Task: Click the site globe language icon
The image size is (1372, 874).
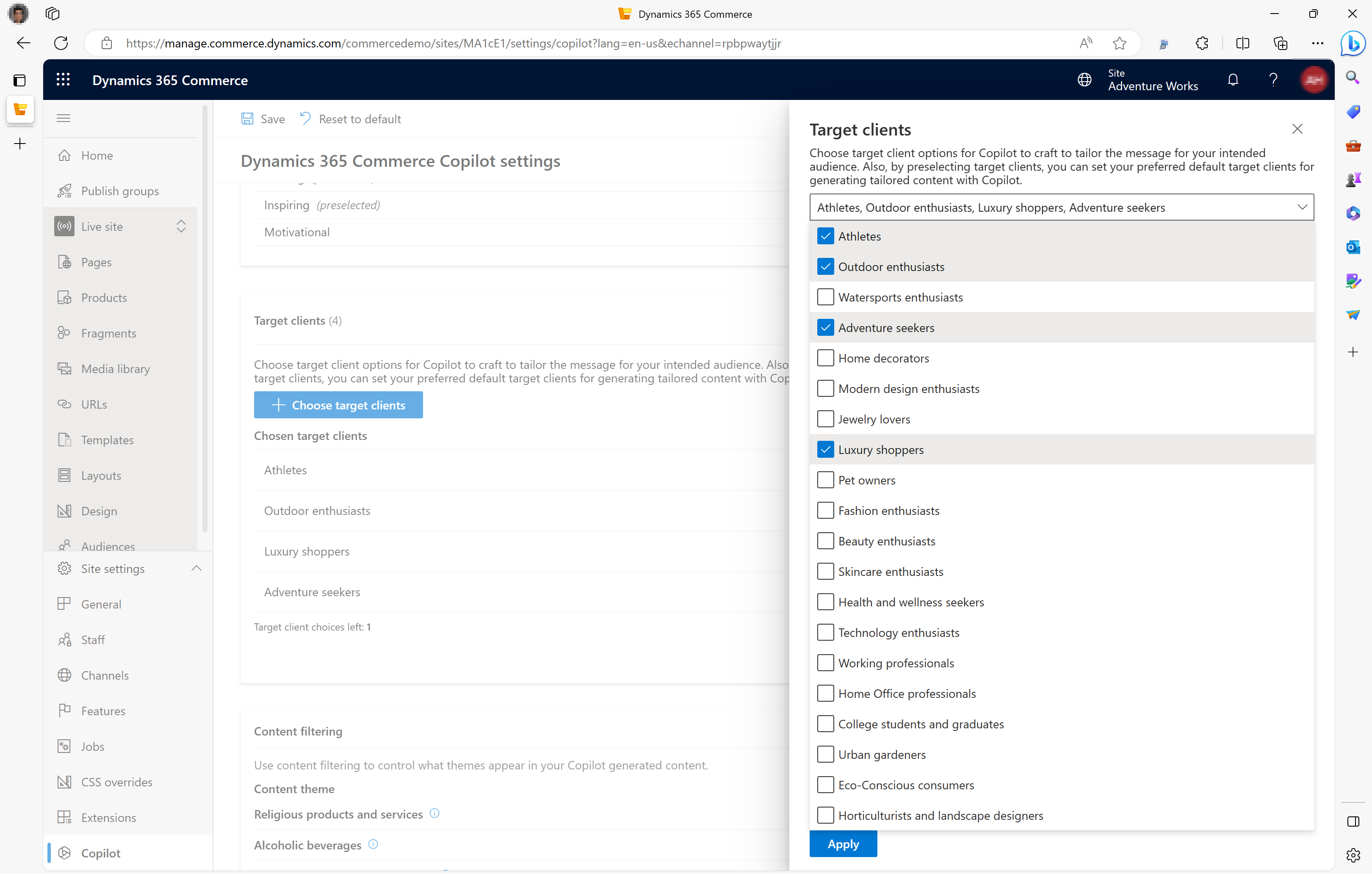Action: [x=1085, y=80]
